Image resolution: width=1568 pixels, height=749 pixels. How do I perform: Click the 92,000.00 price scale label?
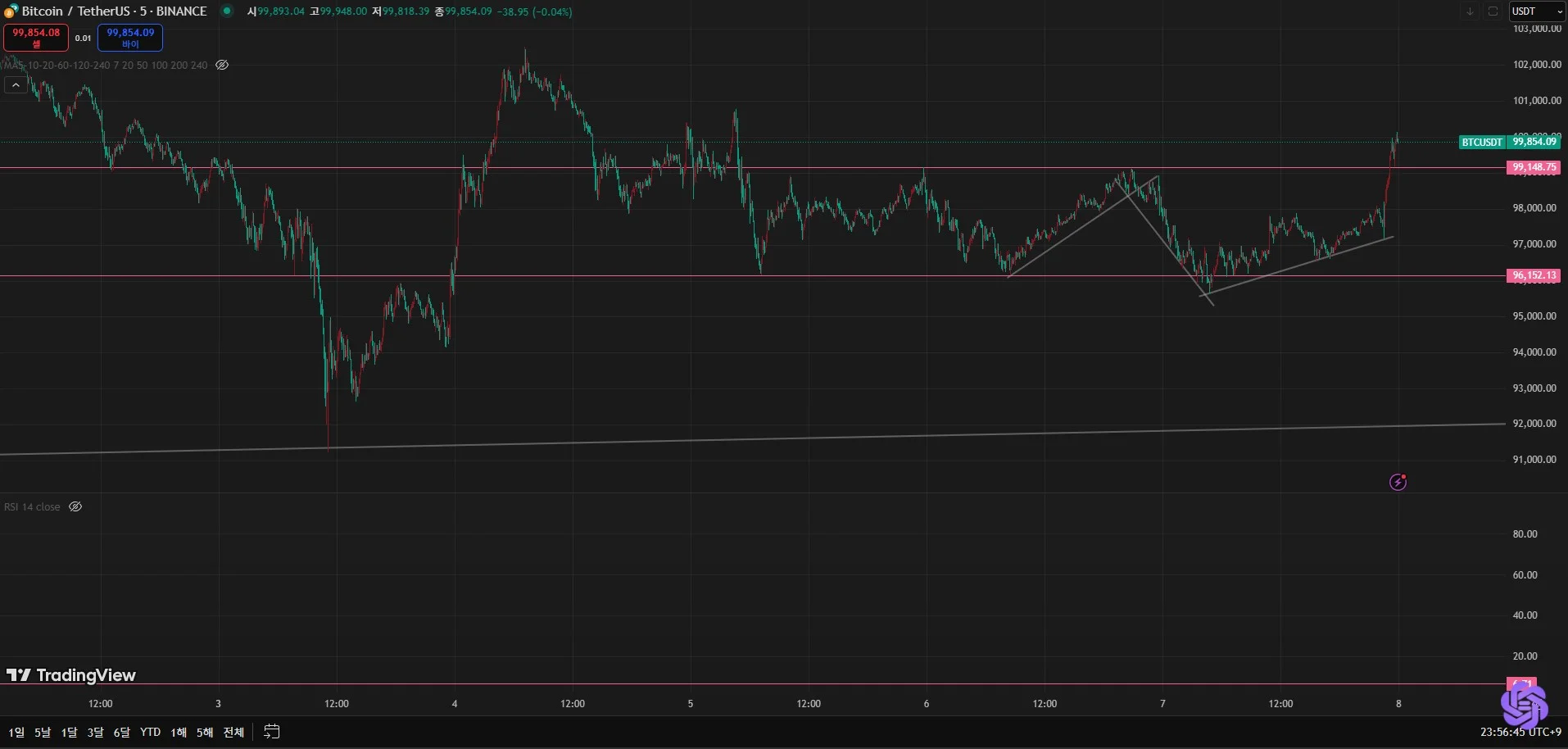pyautogui.click(x=1534, y=424)
